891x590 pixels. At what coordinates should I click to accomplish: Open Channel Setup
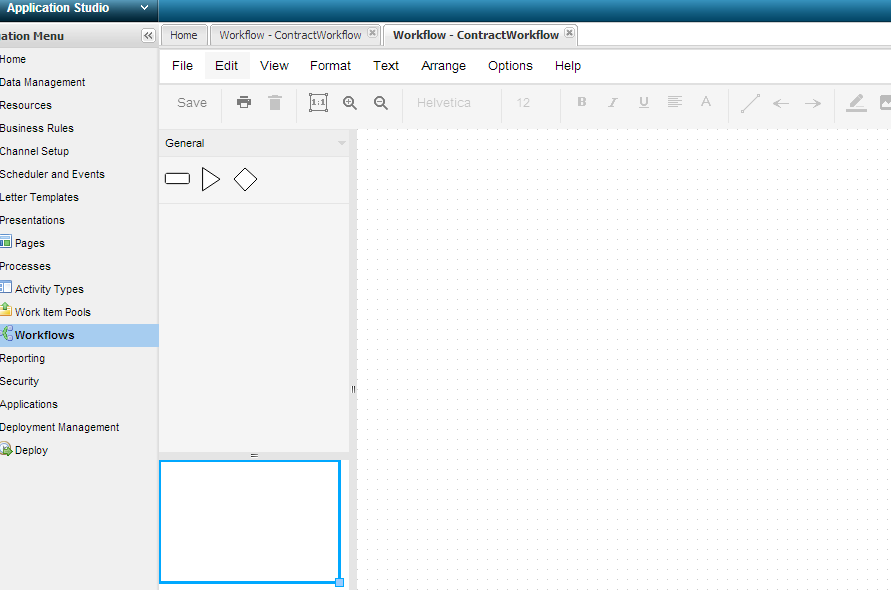click(x=35, y=151)
